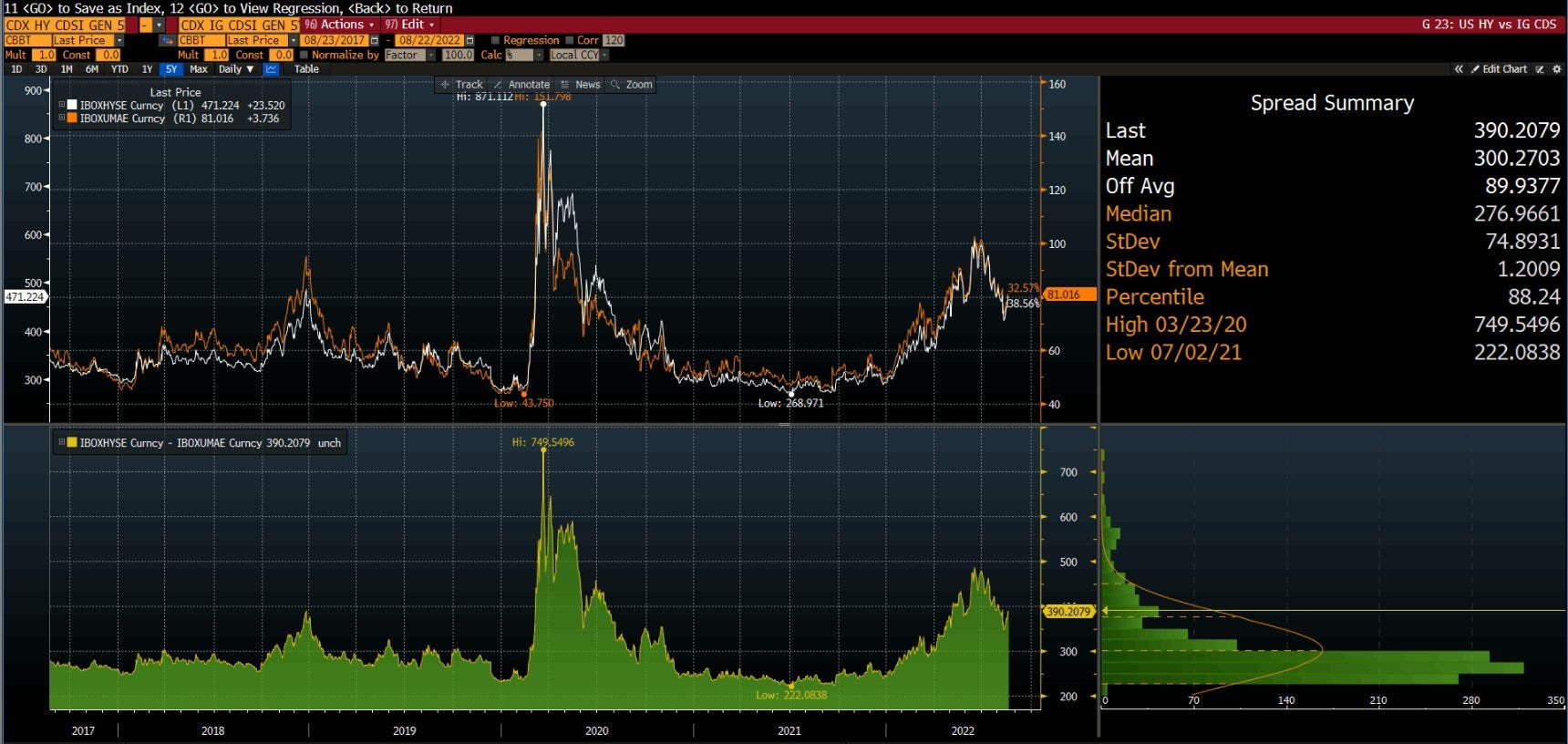
Task: Open the Normalize Factor dropdown
Action: point(431,55)
